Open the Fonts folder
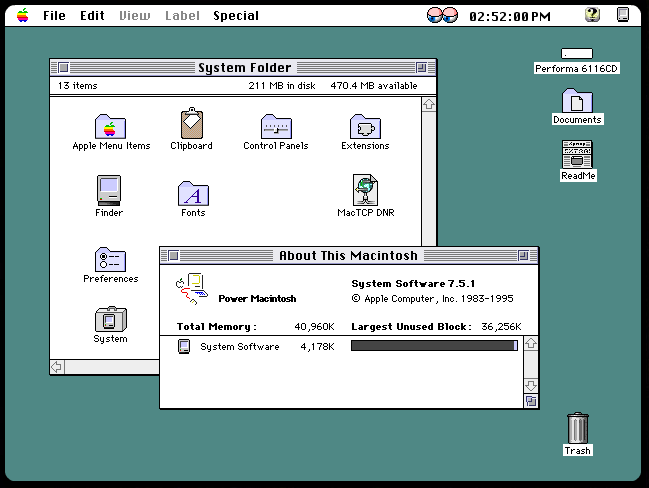Viewport: 649px width, 488px height. [193, 193]
